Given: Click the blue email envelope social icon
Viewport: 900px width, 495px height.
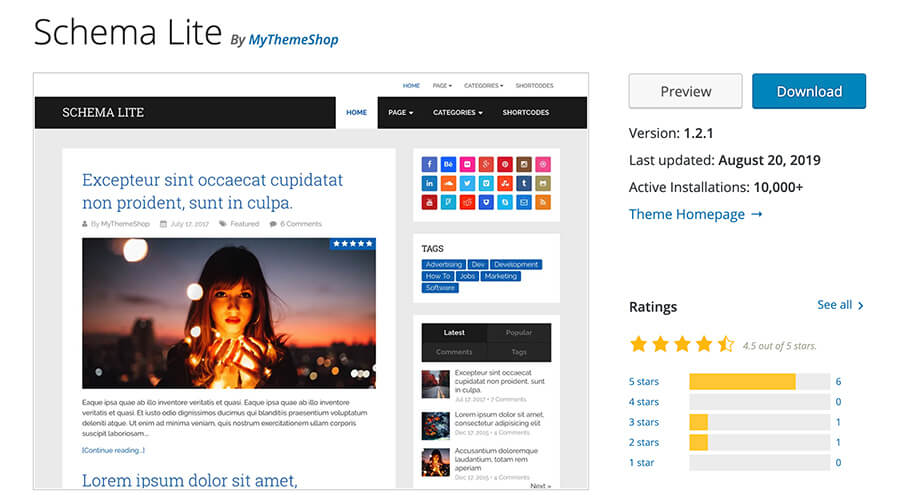Looking at the screenshot, I should click(524, 202).
